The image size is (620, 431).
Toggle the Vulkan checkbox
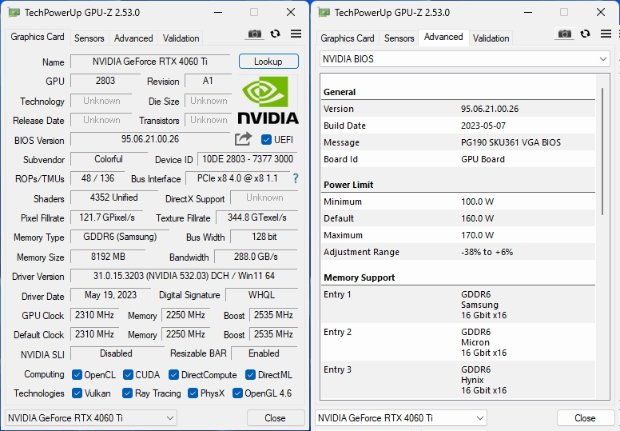(x=77, y=393)
